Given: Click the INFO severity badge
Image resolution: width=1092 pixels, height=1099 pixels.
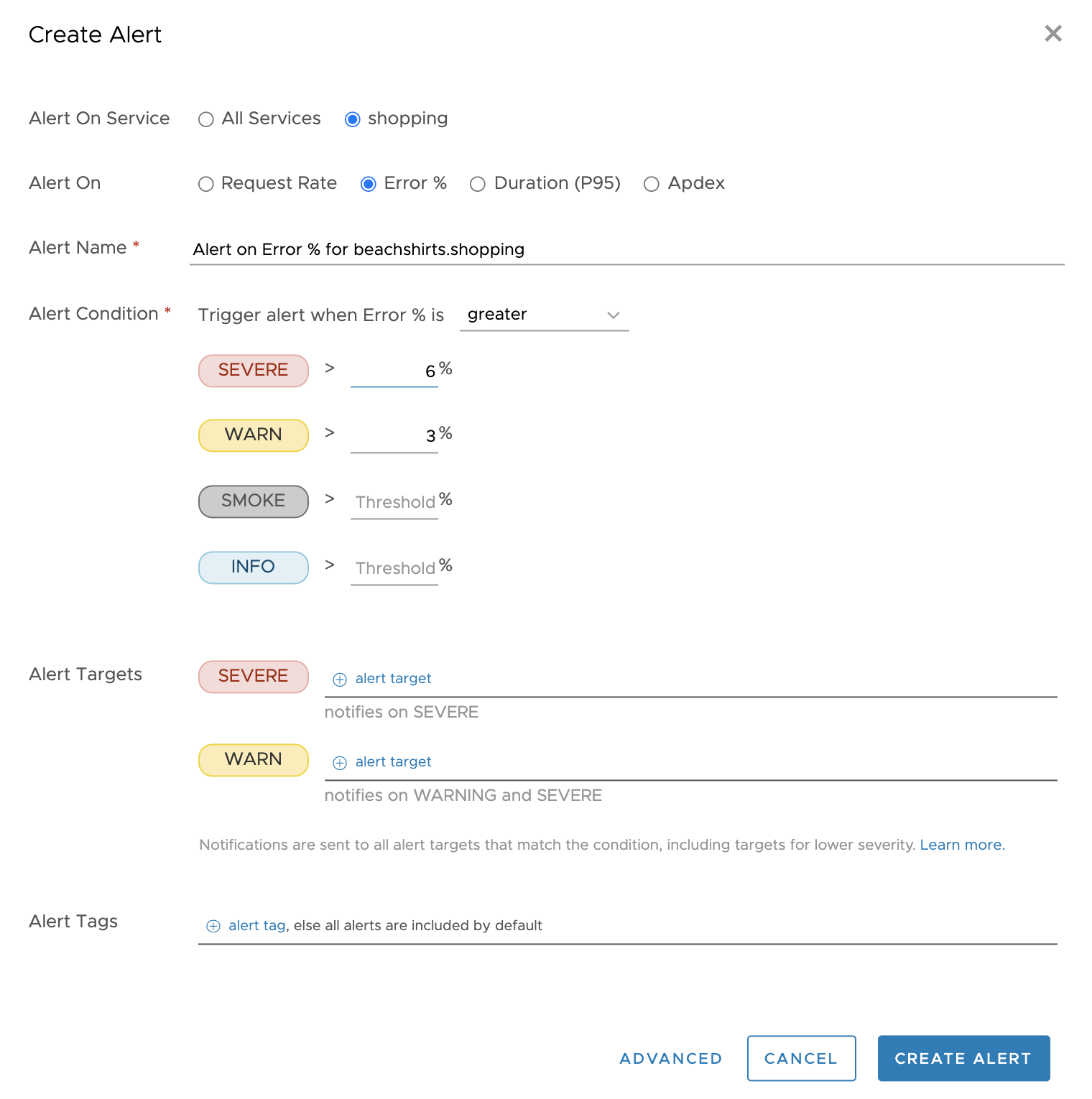Looking at the screenshot, I should [x=253, y=567].
